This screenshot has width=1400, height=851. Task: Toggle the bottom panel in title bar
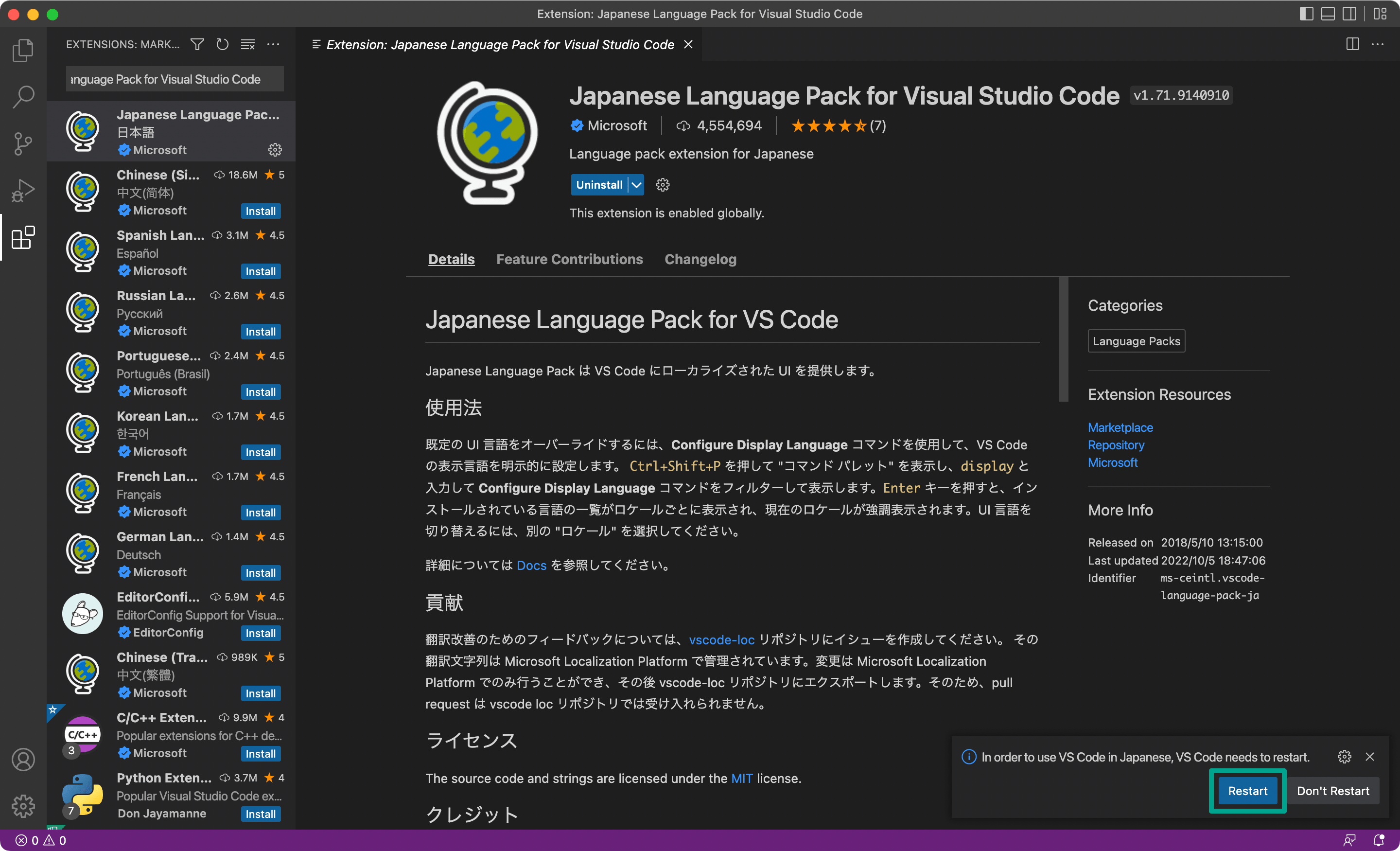[1328, 14]
